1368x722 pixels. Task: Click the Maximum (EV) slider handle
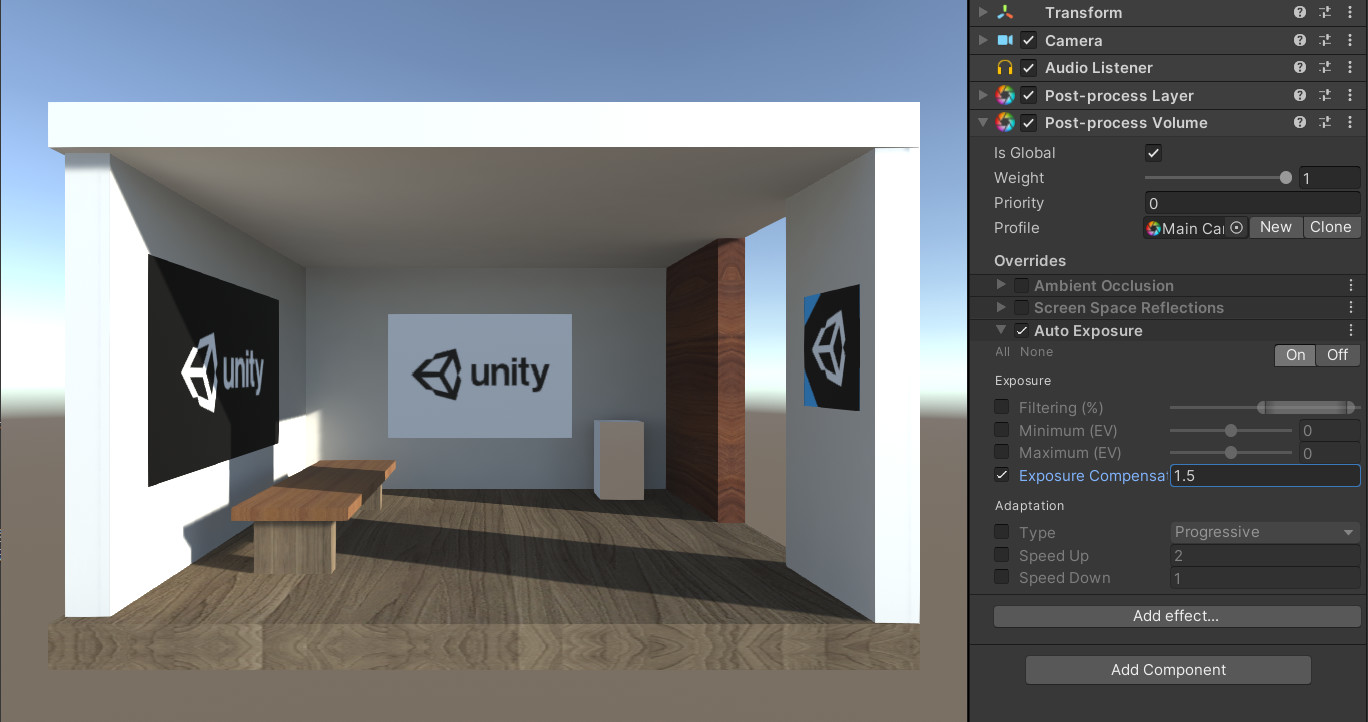pos(1231,452)
